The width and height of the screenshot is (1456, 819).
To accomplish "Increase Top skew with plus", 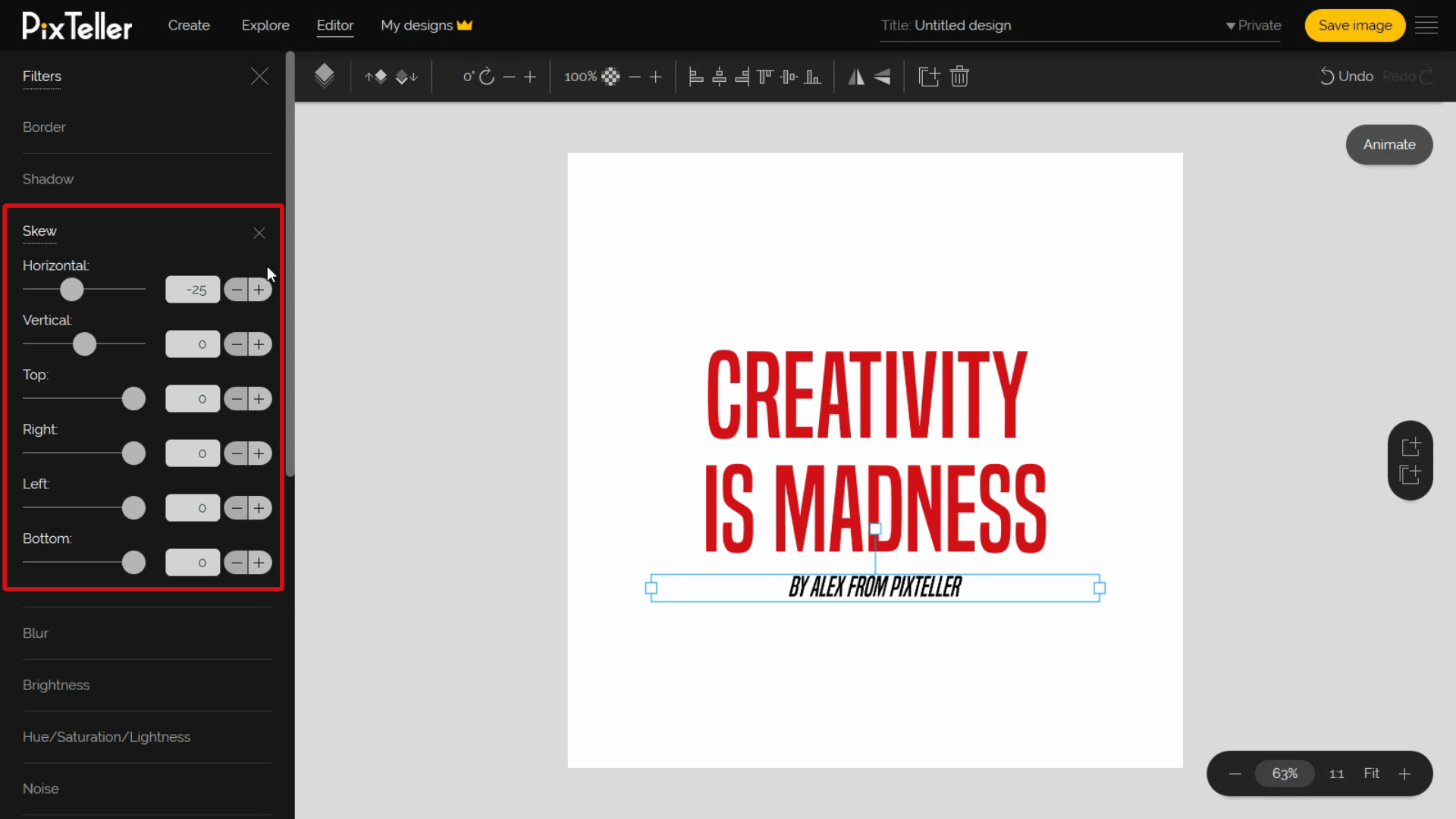I will [259, 399].
